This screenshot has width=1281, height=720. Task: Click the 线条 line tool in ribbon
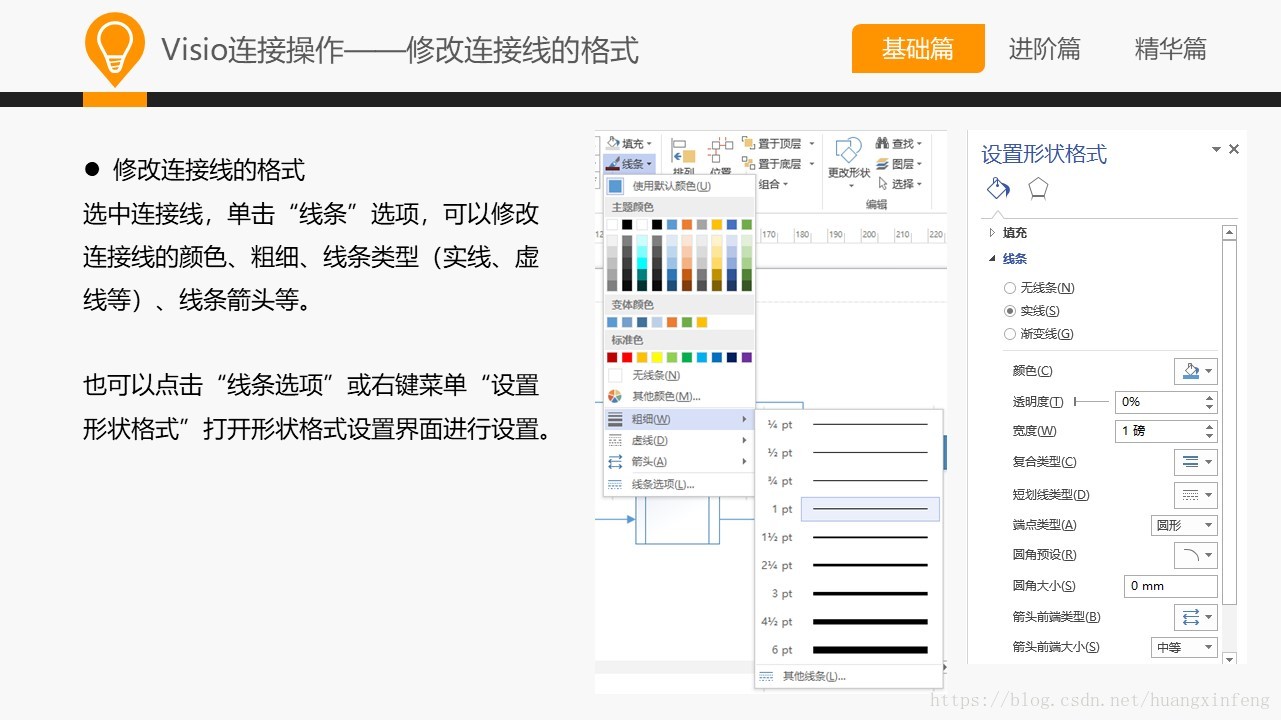(x=629, y=163)
